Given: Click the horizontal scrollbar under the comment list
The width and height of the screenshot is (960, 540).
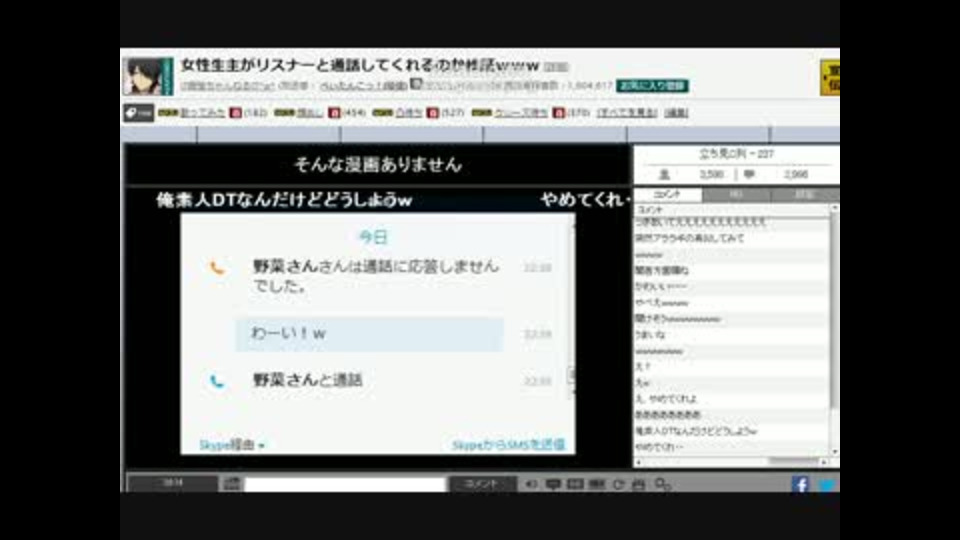Looking at the screenshot, I should [x=793, y=462].
